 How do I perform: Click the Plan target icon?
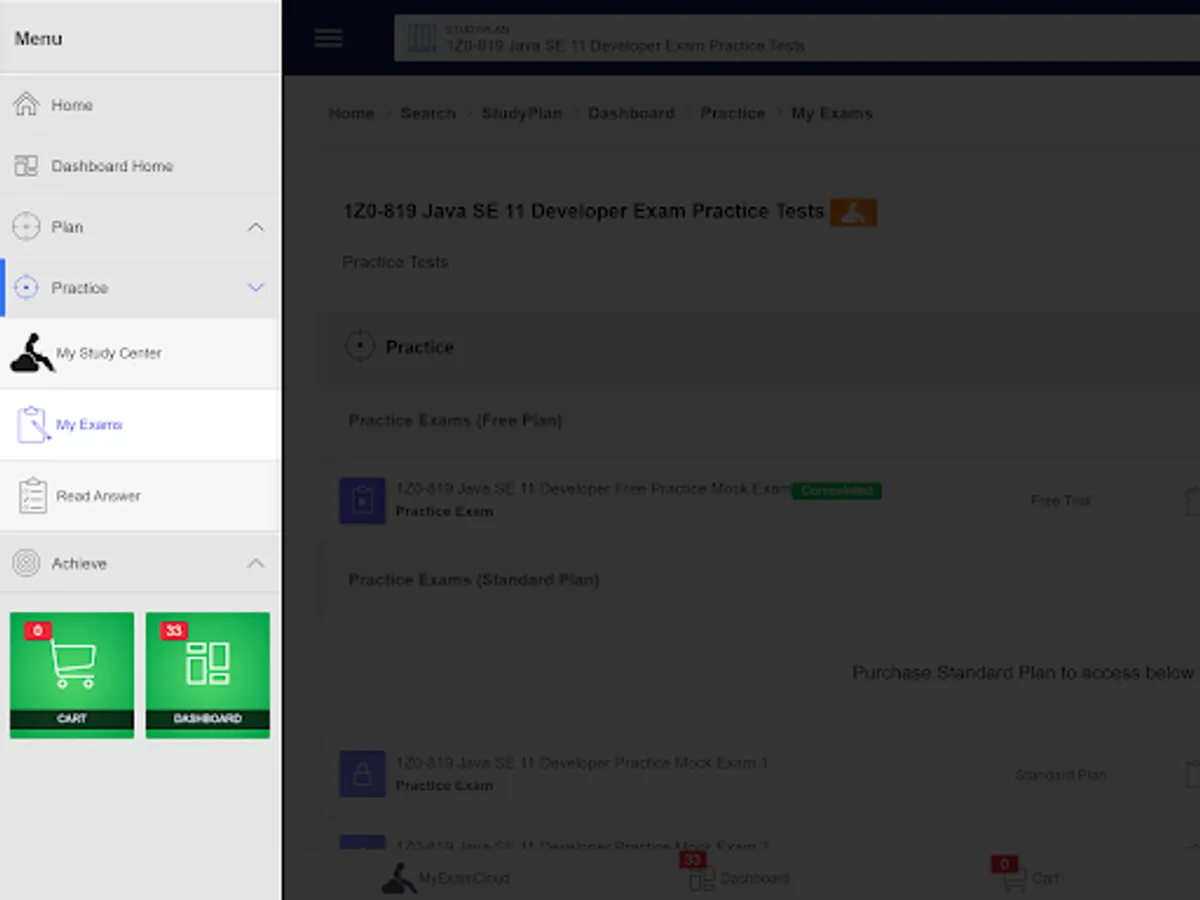tap(26, 227)
